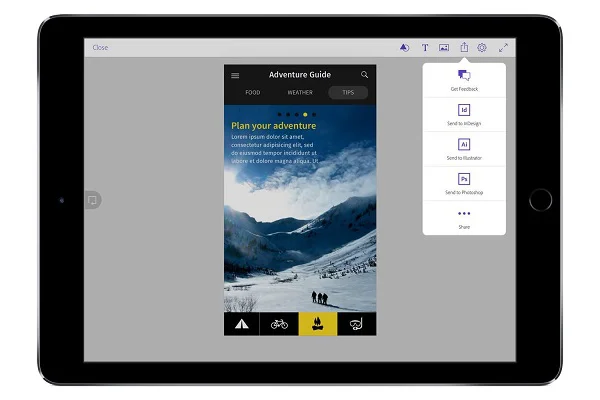Image resolution: width=600 pixels, height=400 pixels.
Task: Select the TIPS tab
Action: [x=348, y=93]
